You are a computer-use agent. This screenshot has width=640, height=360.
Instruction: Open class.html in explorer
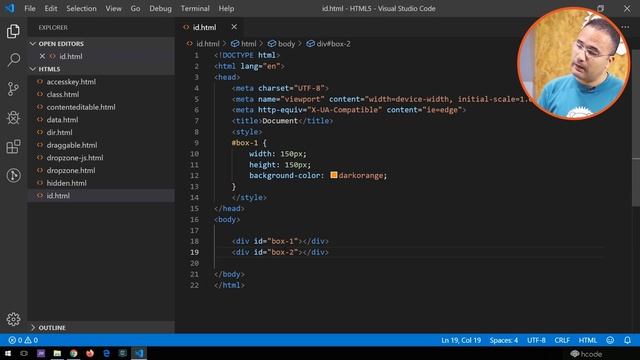63,94
